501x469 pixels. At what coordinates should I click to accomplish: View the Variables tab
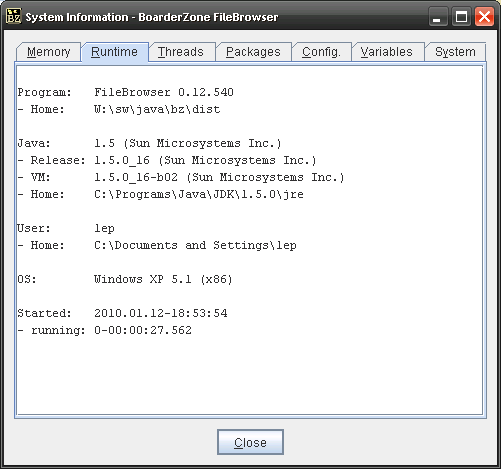[387, 52]
